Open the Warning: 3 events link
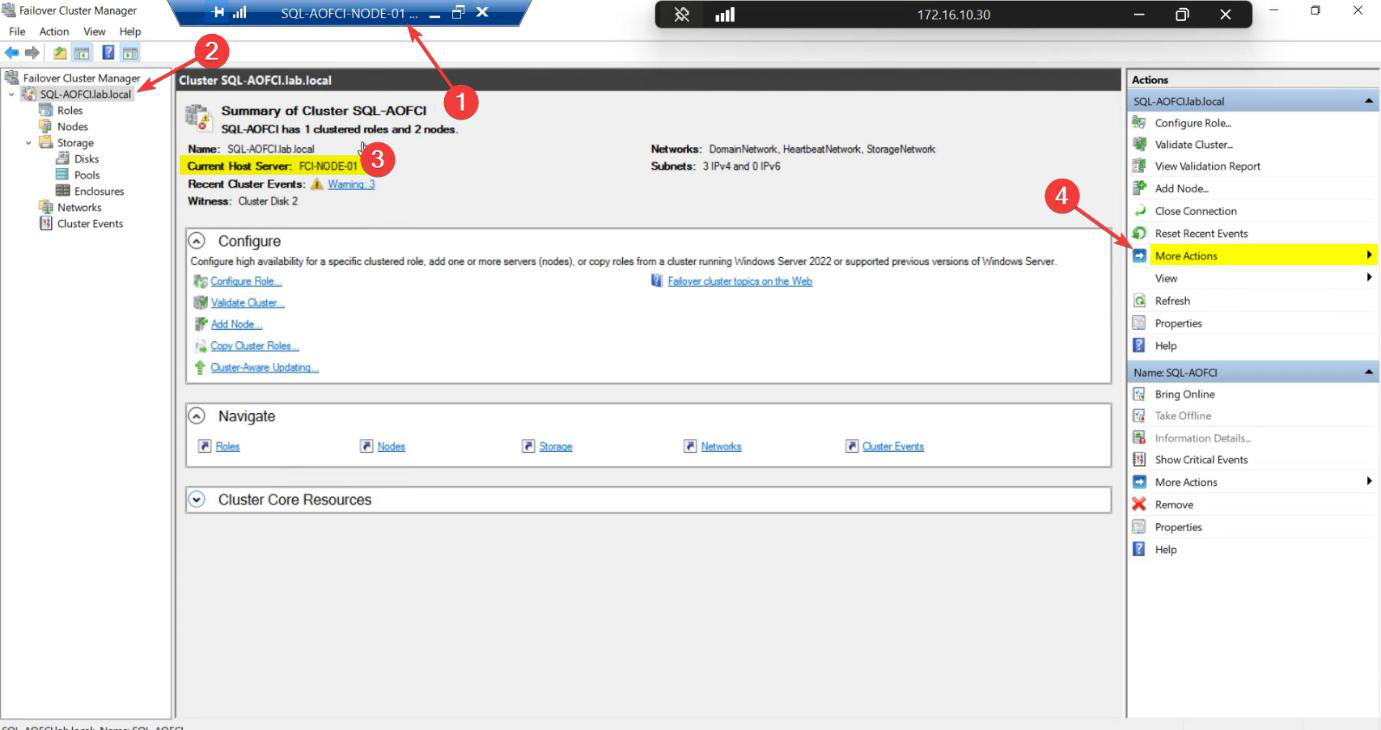1381x730 pixels. pos(351,184)
